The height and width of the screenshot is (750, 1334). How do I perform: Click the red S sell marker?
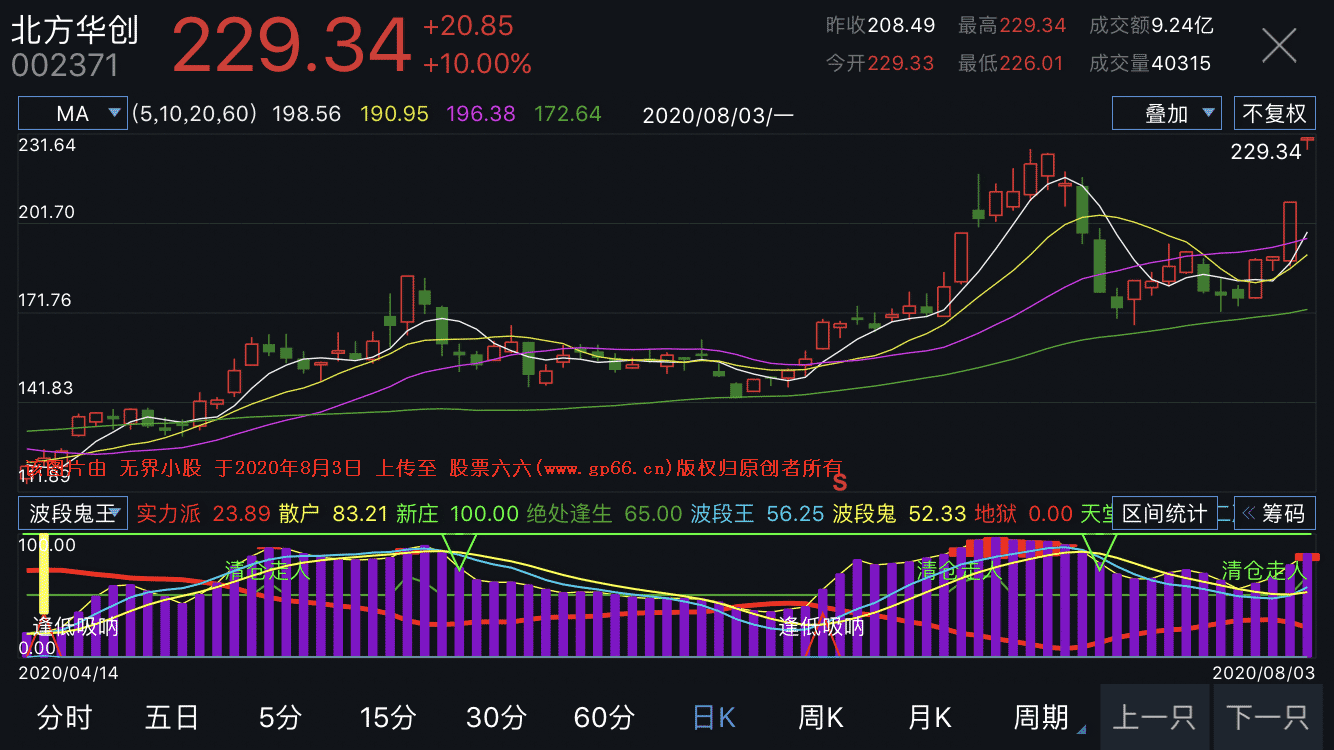coord(840,482)
